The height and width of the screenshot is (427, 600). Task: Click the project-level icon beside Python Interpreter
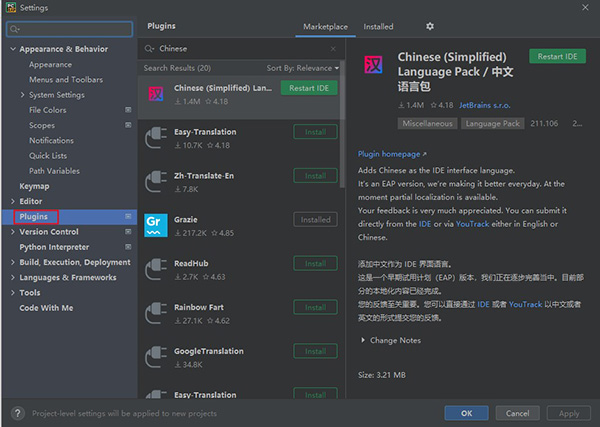pyautogui.click(x=128, y=247)
